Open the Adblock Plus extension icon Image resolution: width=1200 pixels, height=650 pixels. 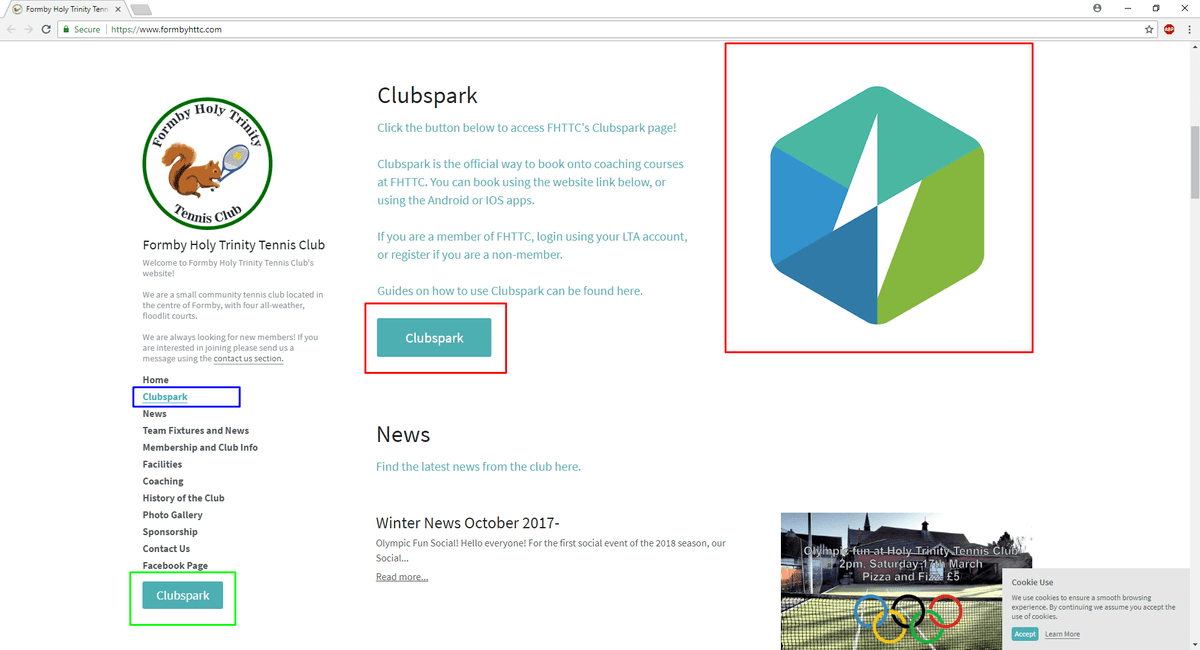coord(1169,30)
